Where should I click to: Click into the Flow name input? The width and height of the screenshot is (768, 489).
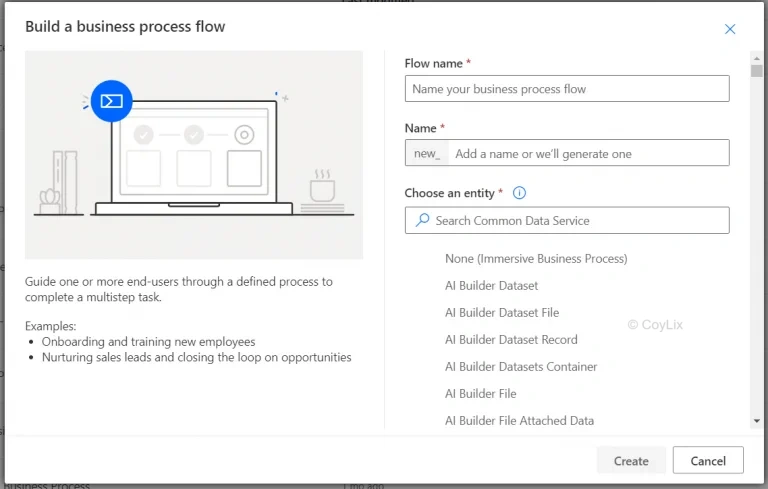point(567,89)
